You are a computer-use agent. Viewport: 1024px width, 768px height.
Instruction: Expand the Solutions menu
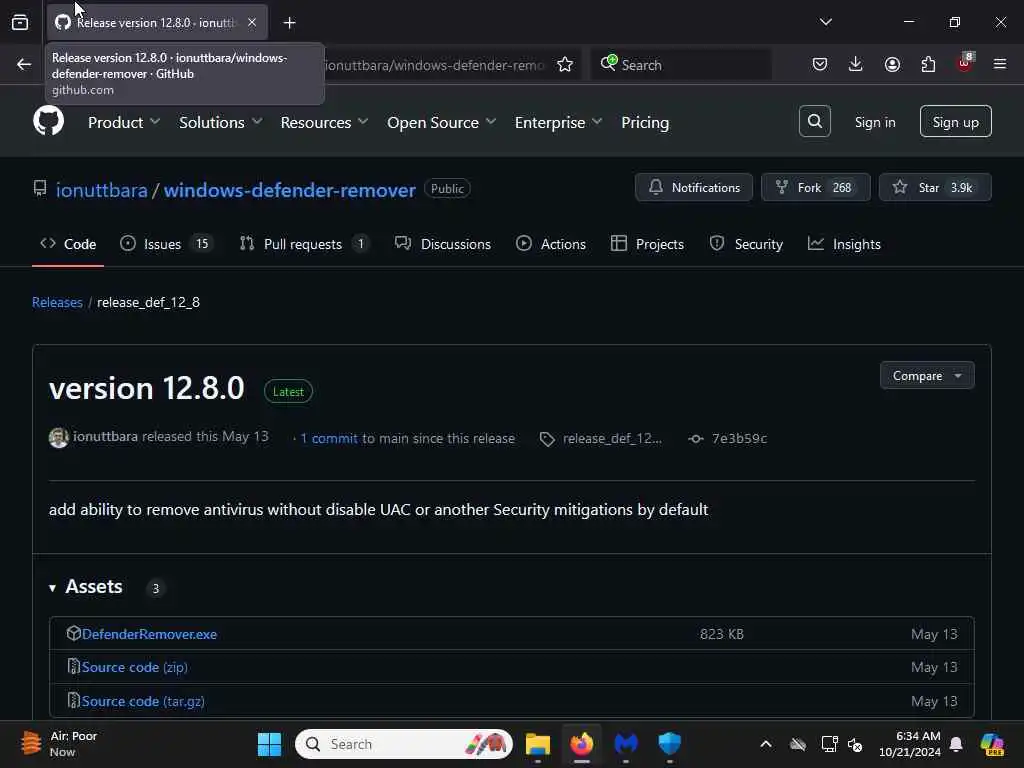tap(220, 122)
